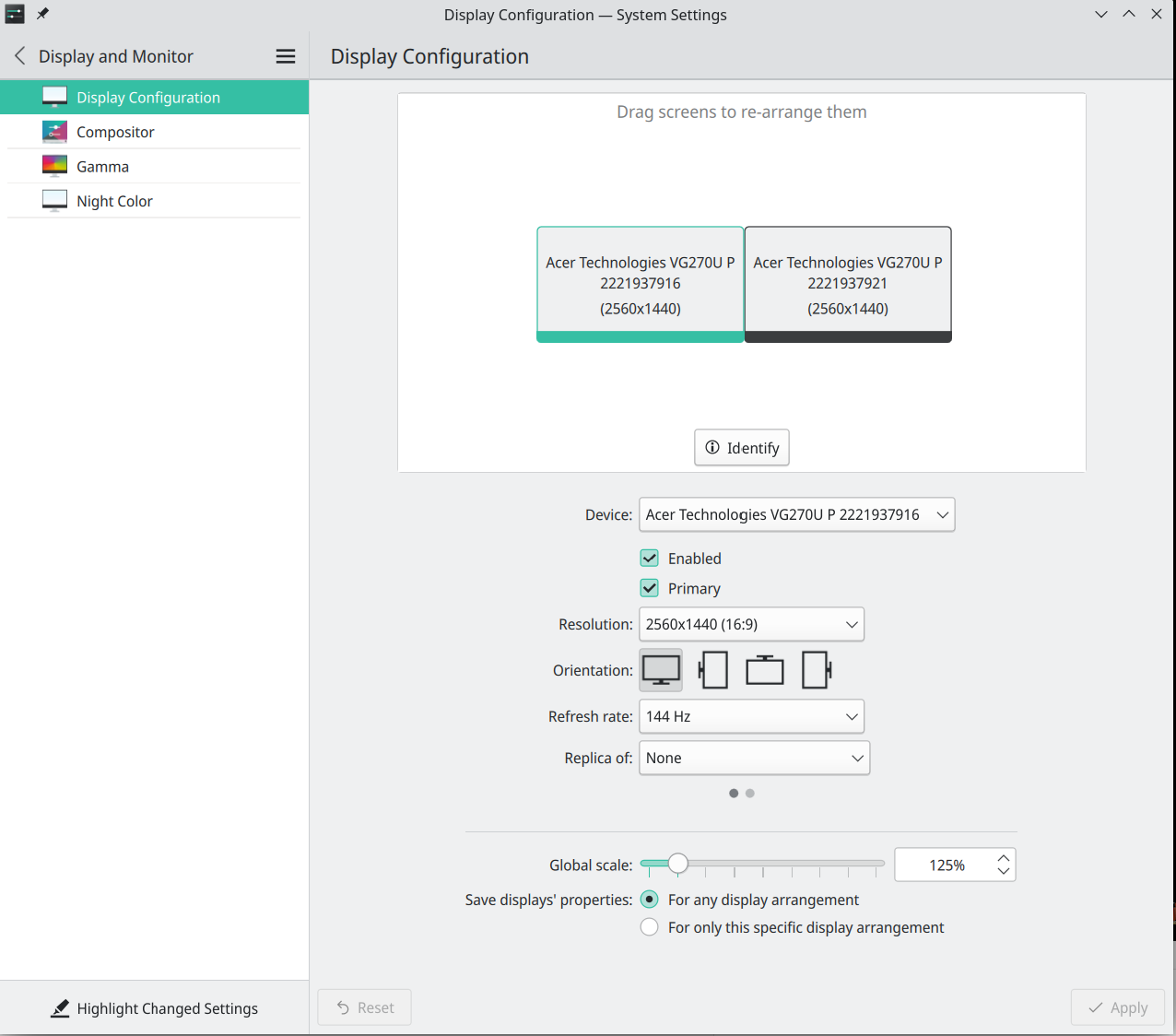Open the Resolution dropdown
The width and height of the screenshot is (1176, 1036).
pos(751,624)
